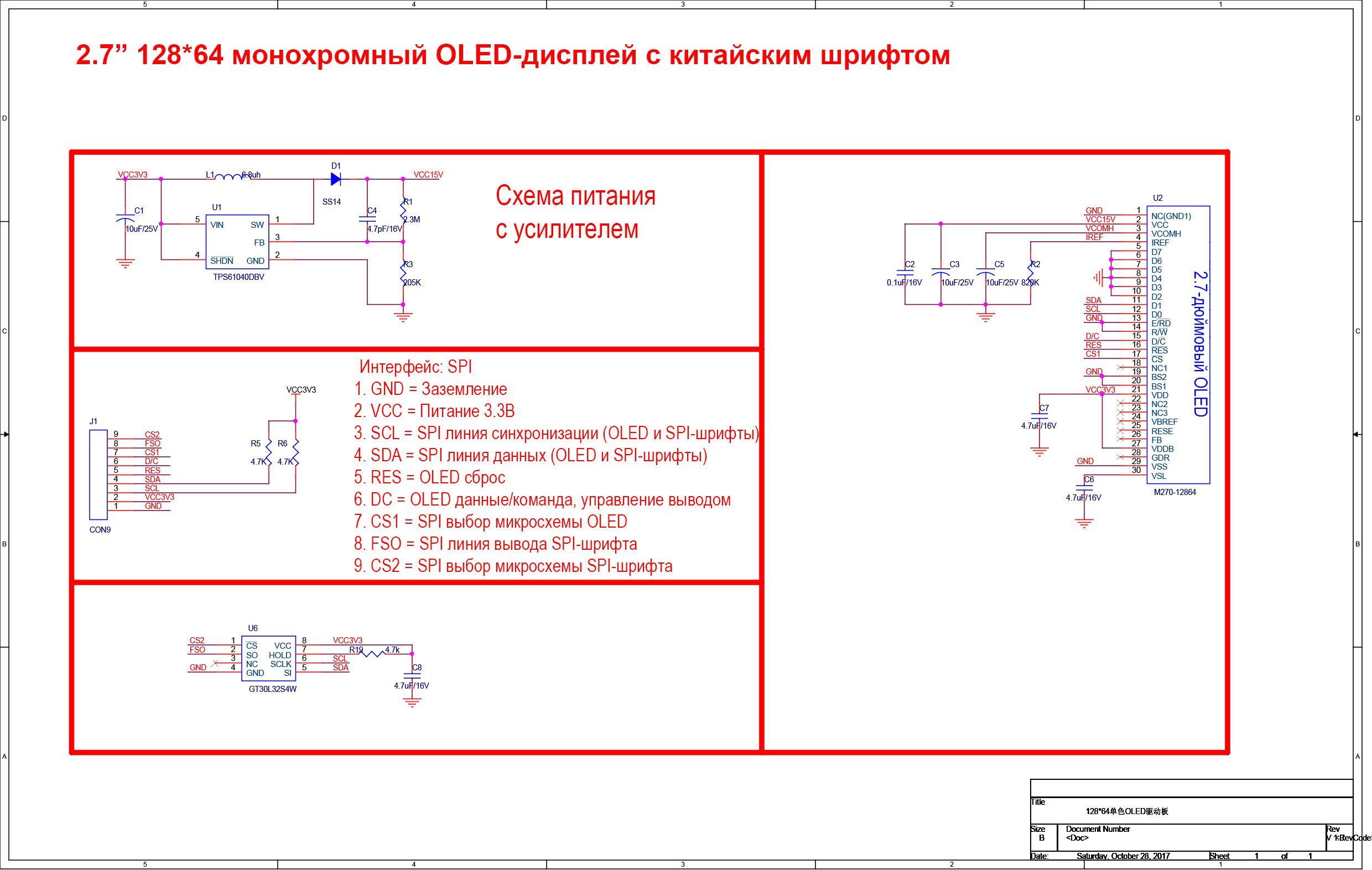This screenshot has height=870, width=1372.
Task: Click the 'NC(GND1)' pin name on U2
Action: 1171,216
